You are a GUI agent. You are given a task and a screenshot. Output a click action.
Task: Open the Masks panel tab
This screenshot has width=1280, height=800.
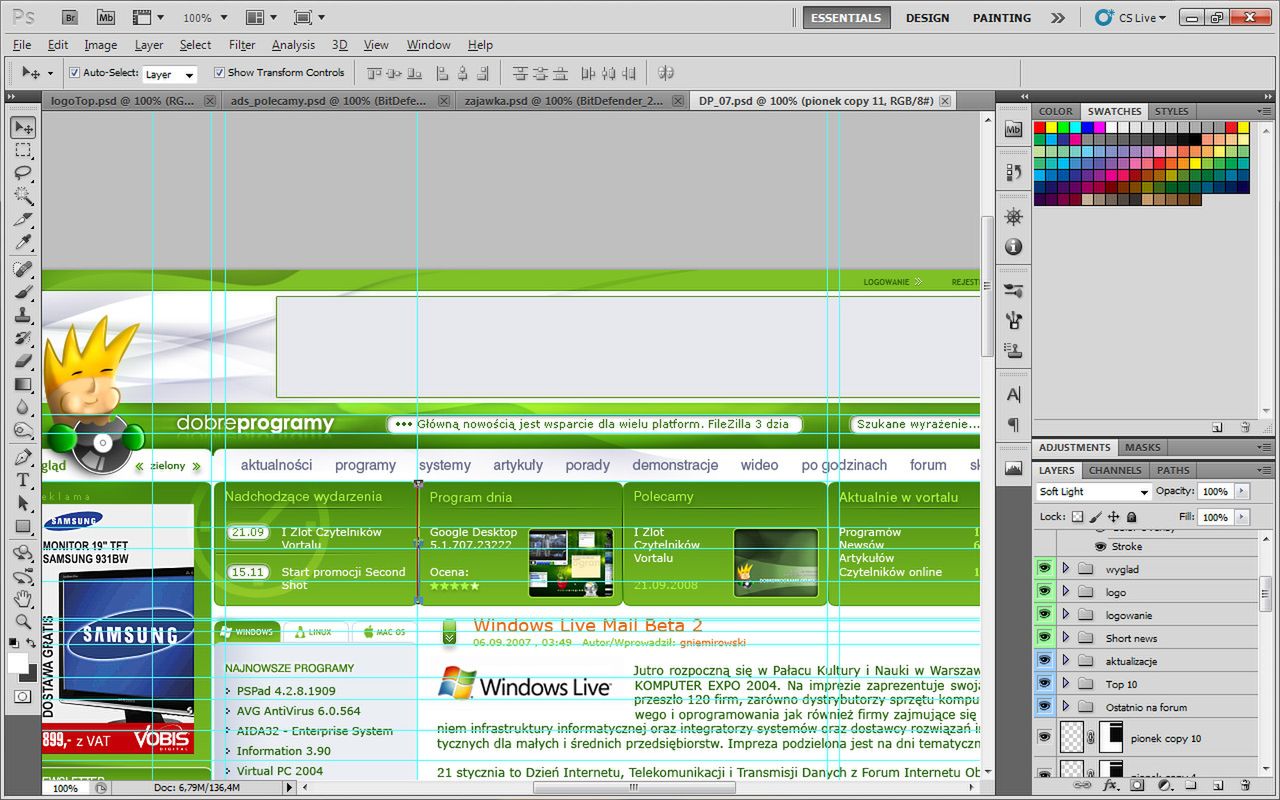(1143, 448)
